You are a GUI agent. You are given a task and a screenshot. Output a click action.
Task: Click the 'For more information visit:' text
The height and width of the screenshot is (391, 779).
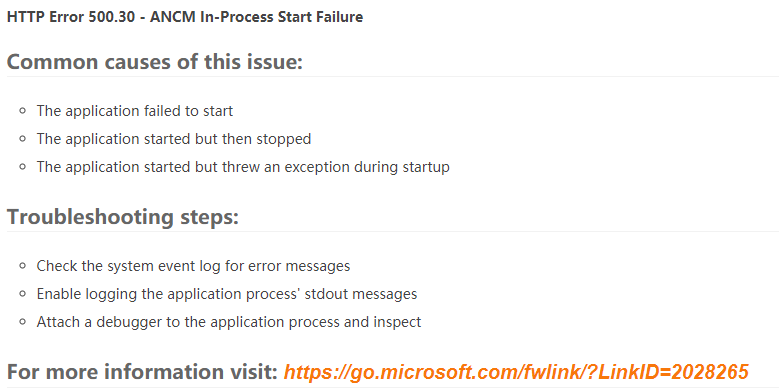[x=142, y=372]
